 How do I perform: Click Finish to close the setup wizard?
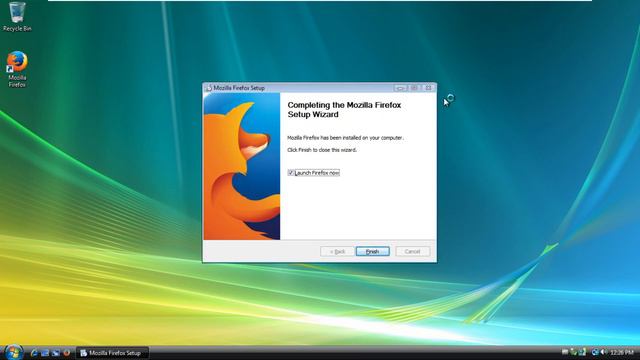click(372, 251)
